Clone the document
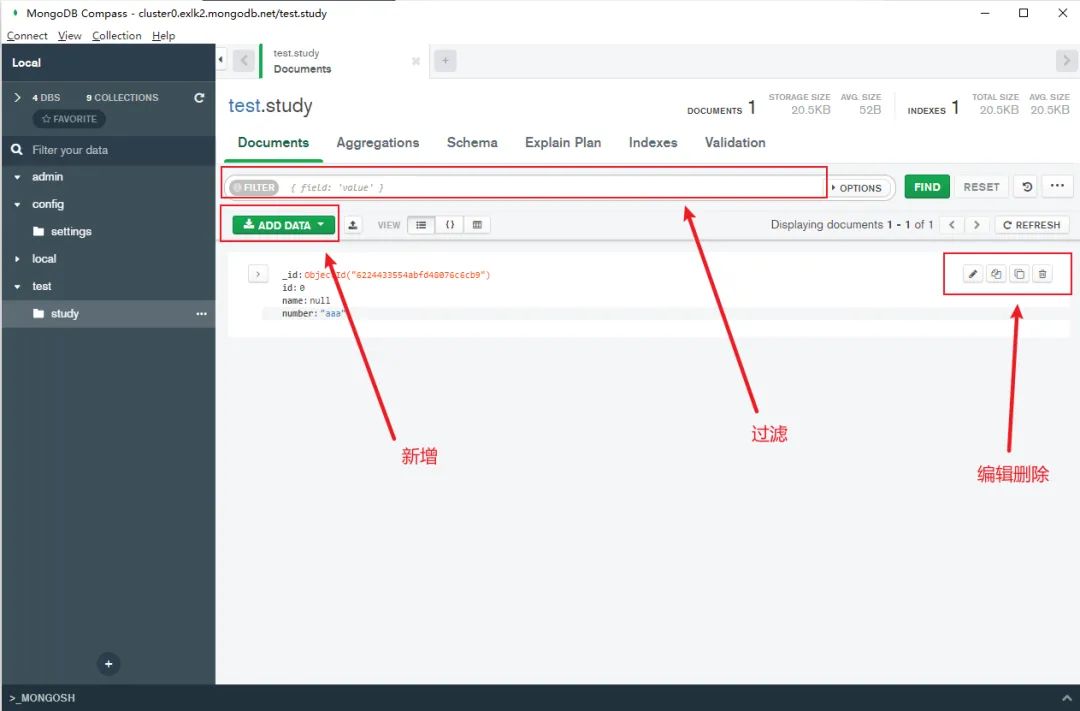 1019,274
